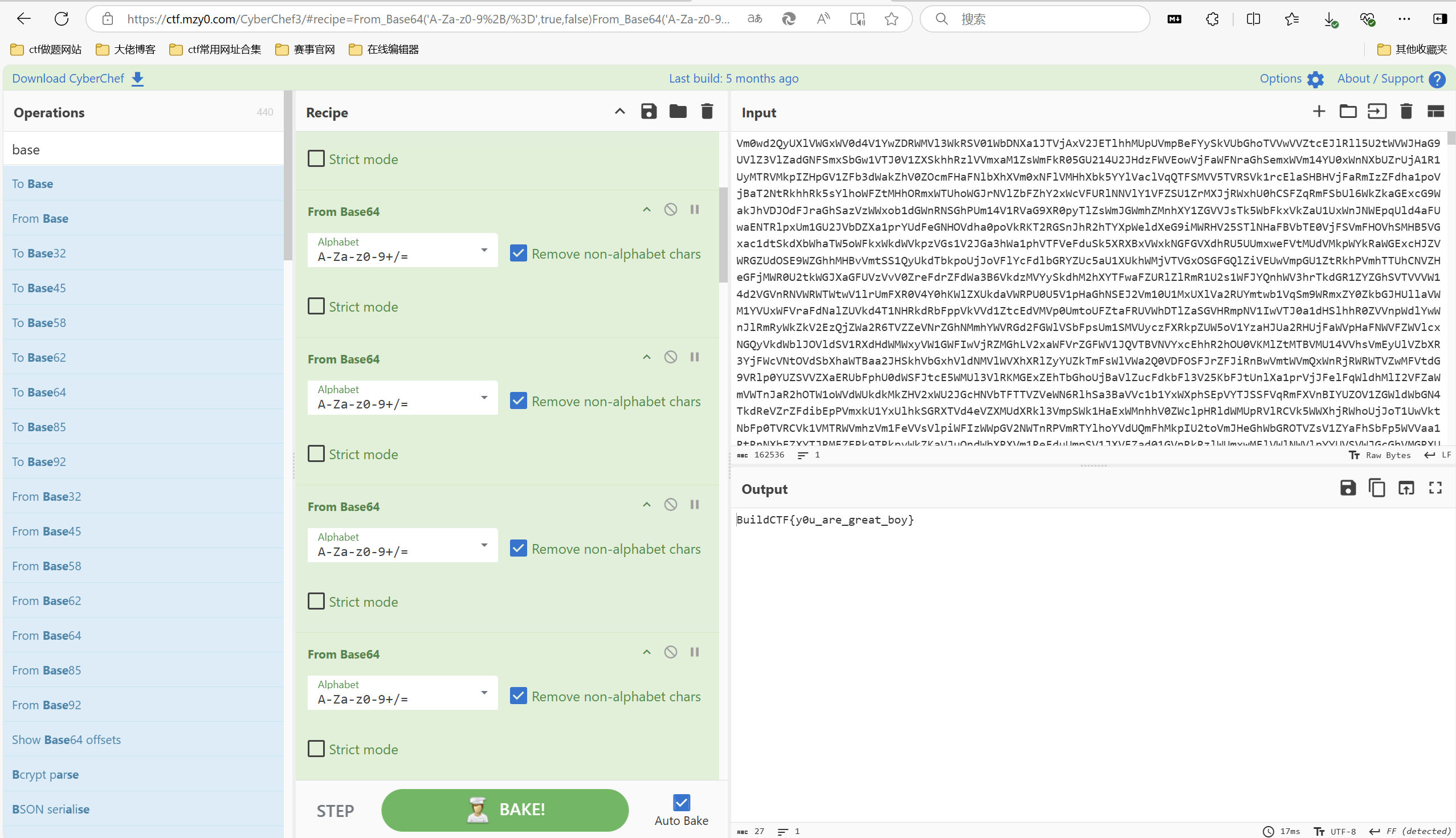Maximise the output pane icon
This screenshot has width=1456, height=838.
point(1435,488)
